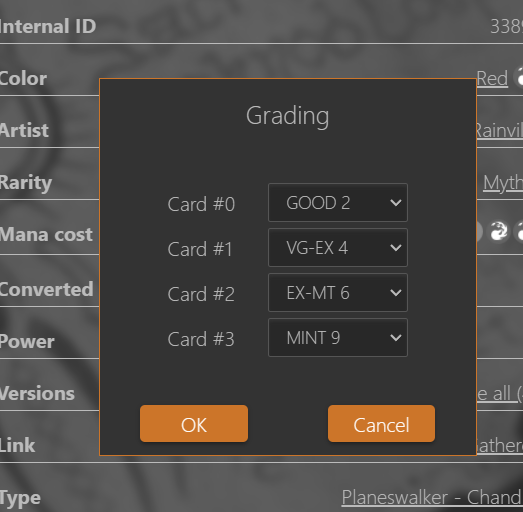The image size is (523, 512).
Task: Click the Card #2 label
Action: tap(201, 294)
